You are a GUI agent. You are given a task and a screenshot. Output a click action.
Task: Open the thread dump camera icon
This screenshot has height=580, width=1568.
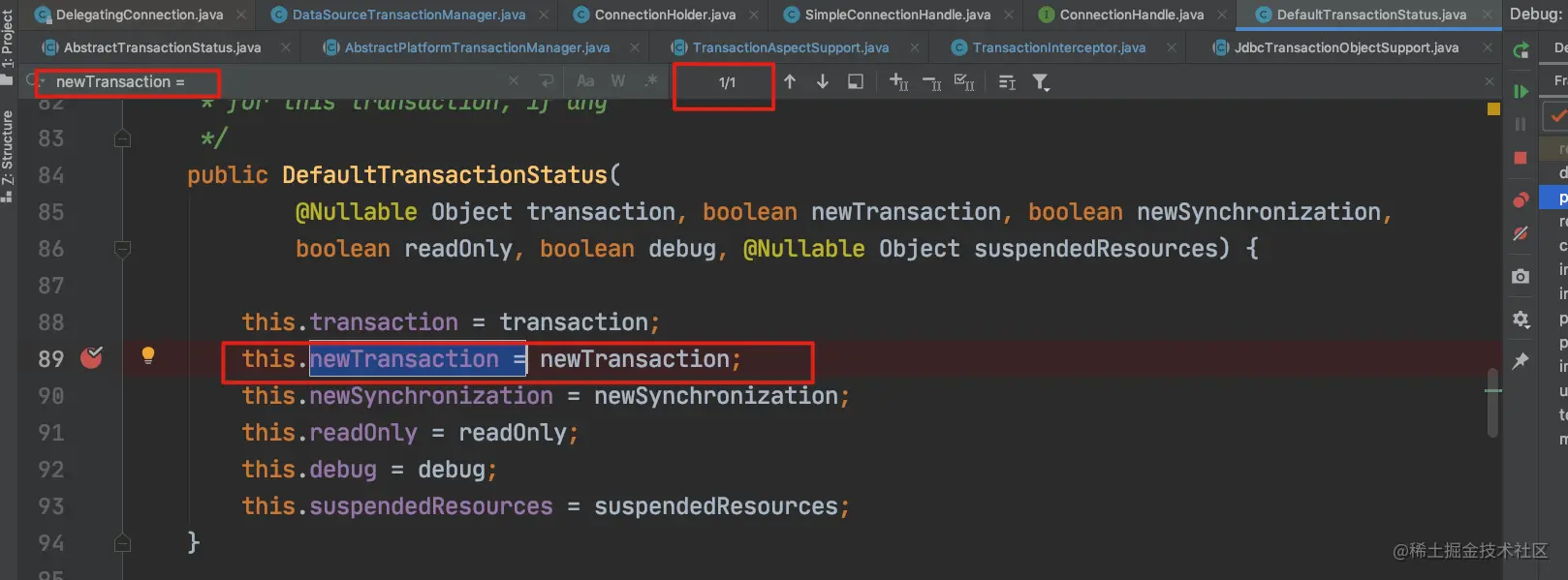coord(1521,276)
